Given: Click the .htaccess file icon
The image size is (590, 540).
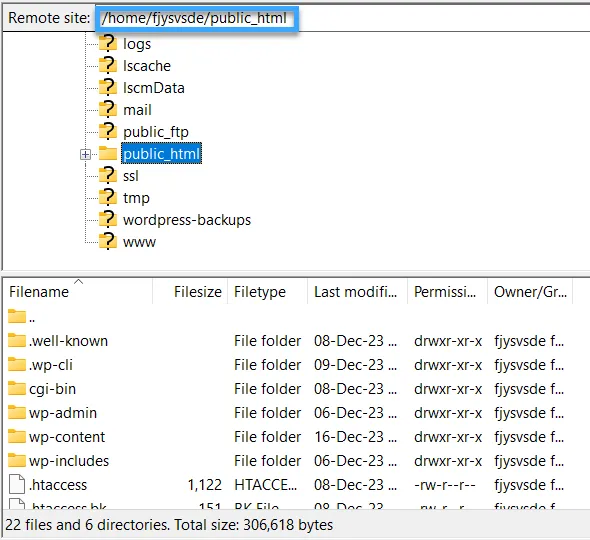Looking at the screenshot, I should pos(17,484).
